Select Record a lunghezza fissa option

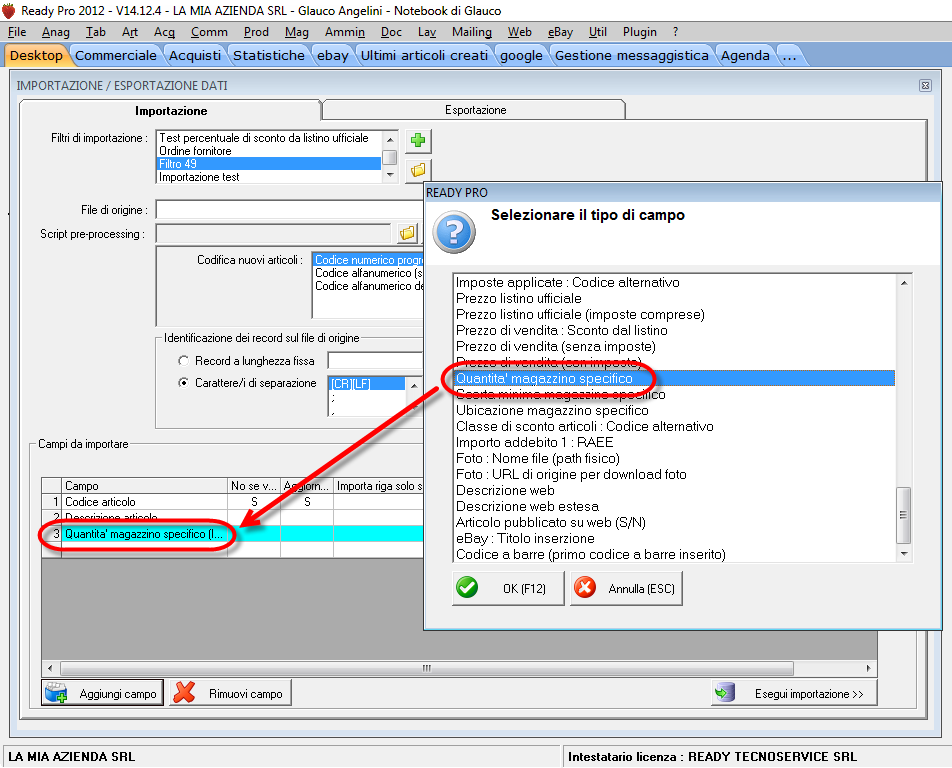click(183, 361)
